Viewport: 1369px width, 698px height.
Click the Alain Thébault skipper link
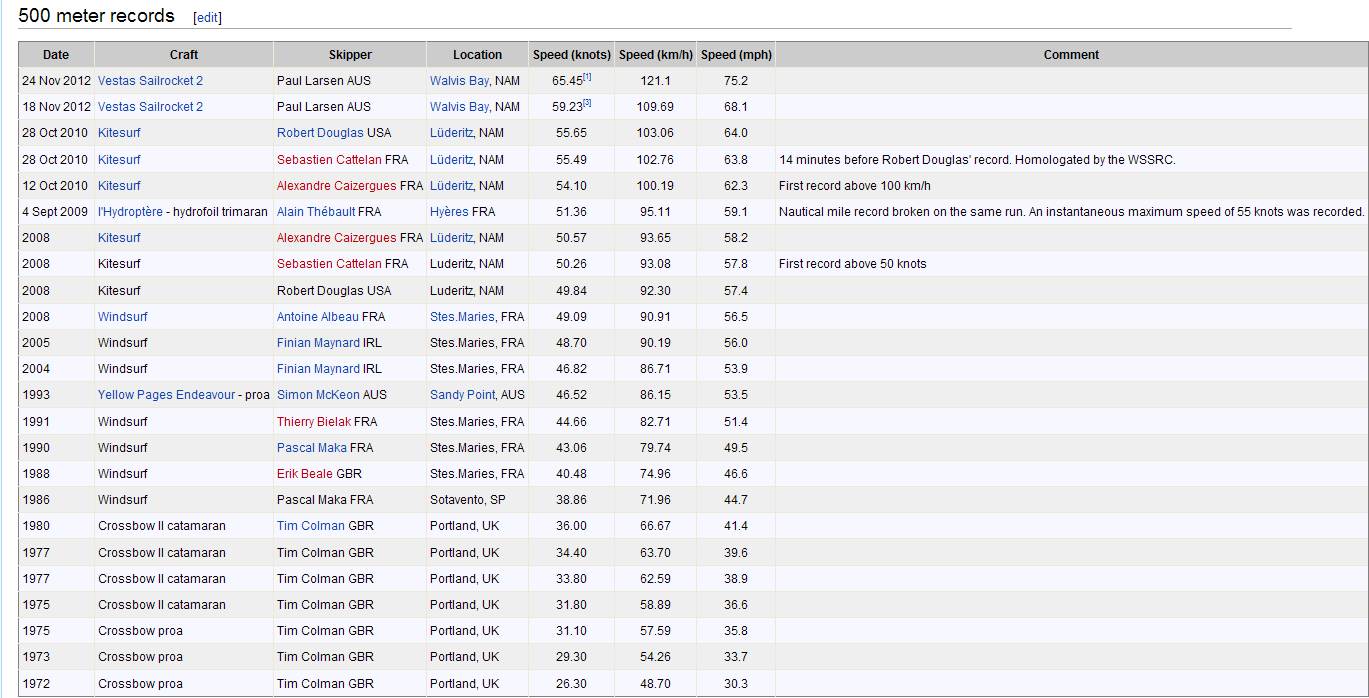point(315,212)
